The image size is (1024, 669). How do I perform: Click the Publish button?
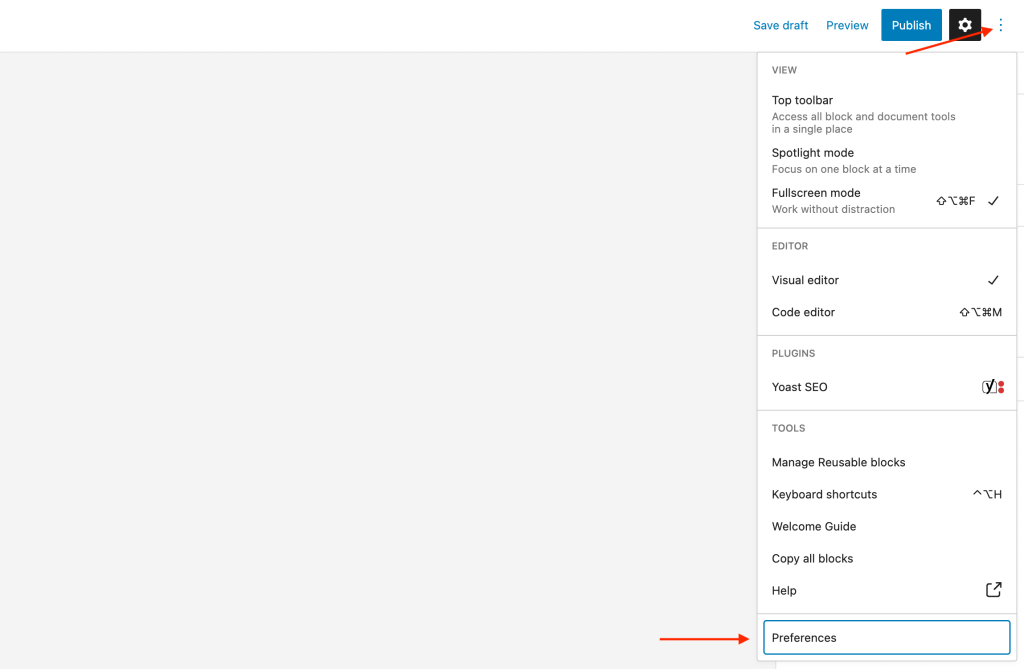click(x=911, y=25)
